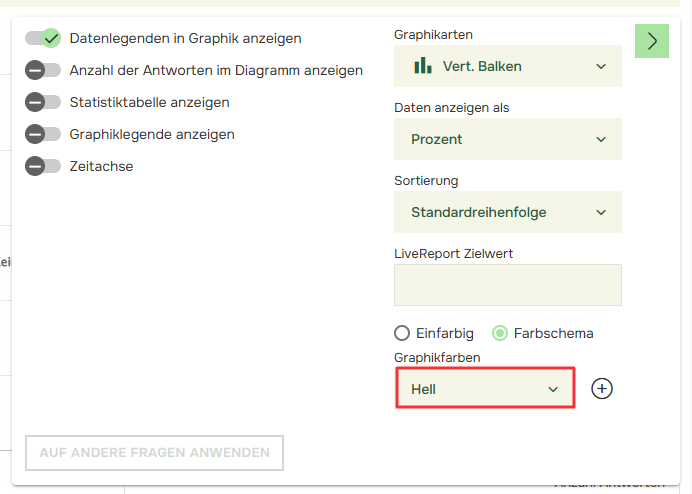Click the LiveReport Zielwert input field
Image resolution: width=692 pixels, height=494 pixels.
[508, 285]
